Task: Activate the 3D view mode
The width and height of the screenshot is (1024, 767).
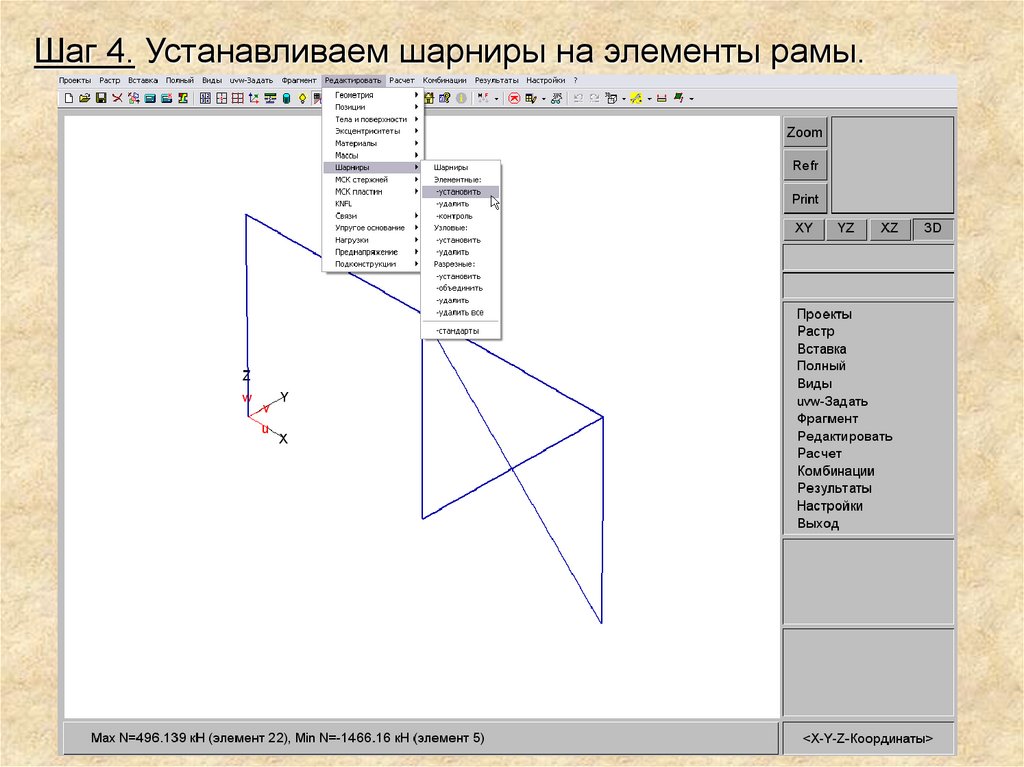Action: 933,228
